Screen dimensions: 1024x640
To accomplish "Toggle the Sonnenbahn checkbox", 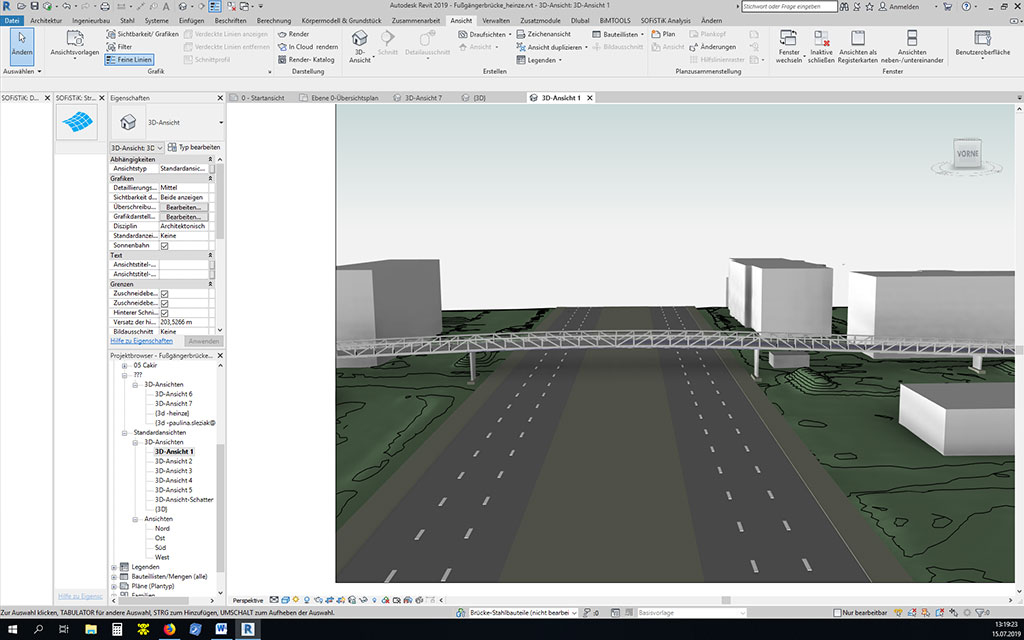I will click(x=165, y=246).
